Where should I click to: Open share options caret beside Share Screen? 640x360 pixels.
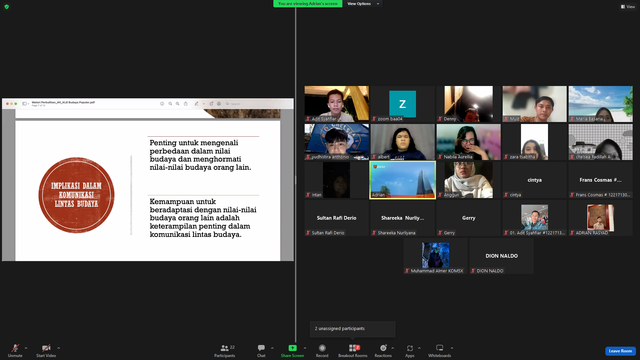tap(305, 348)
